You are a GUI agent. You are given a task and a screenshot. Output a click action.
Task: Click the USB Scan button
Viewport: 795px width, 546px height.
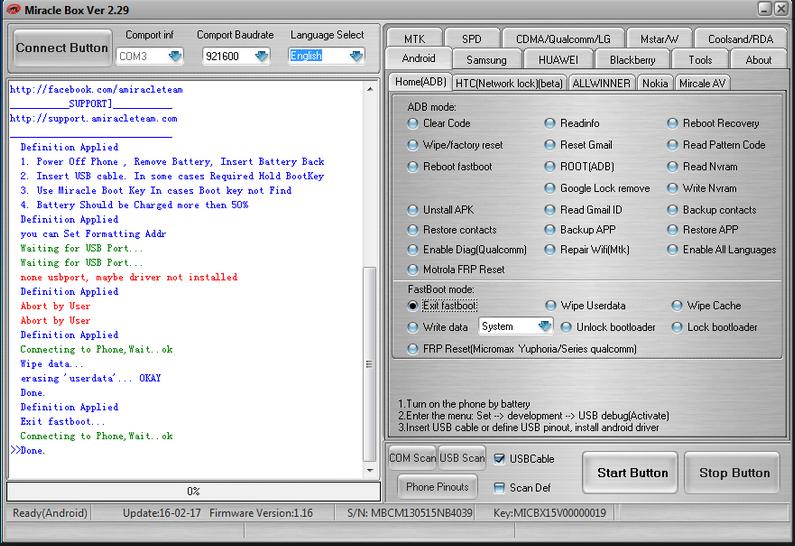[462, 458]
